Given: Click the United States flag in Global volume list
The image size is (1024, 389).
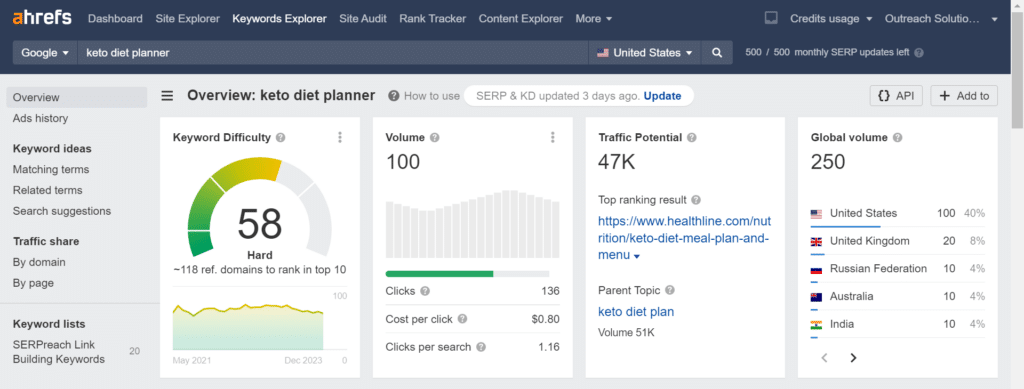Looking at the screenshot, I should click(x=816, y=213).
